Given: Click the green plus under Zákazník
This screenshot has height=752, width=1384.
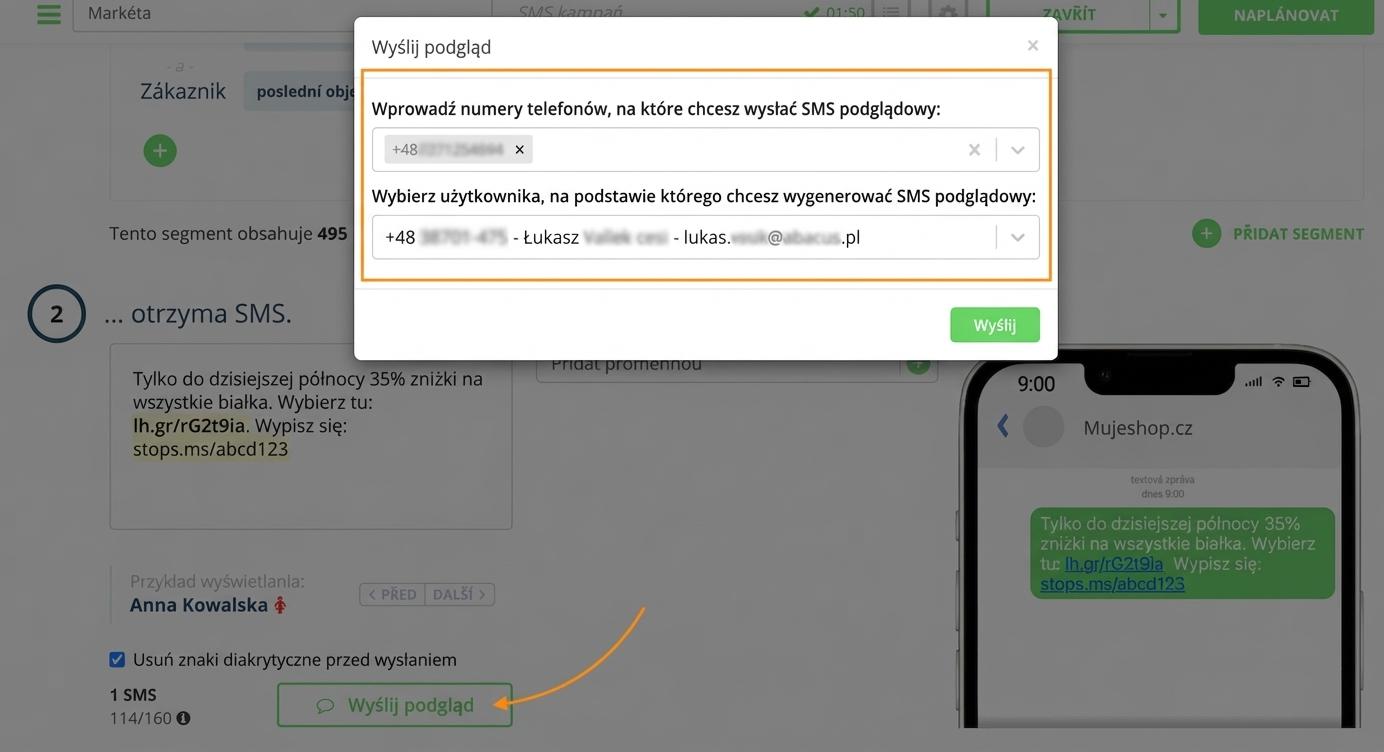Looking at the screenshot, I should (x=160, y=151).
